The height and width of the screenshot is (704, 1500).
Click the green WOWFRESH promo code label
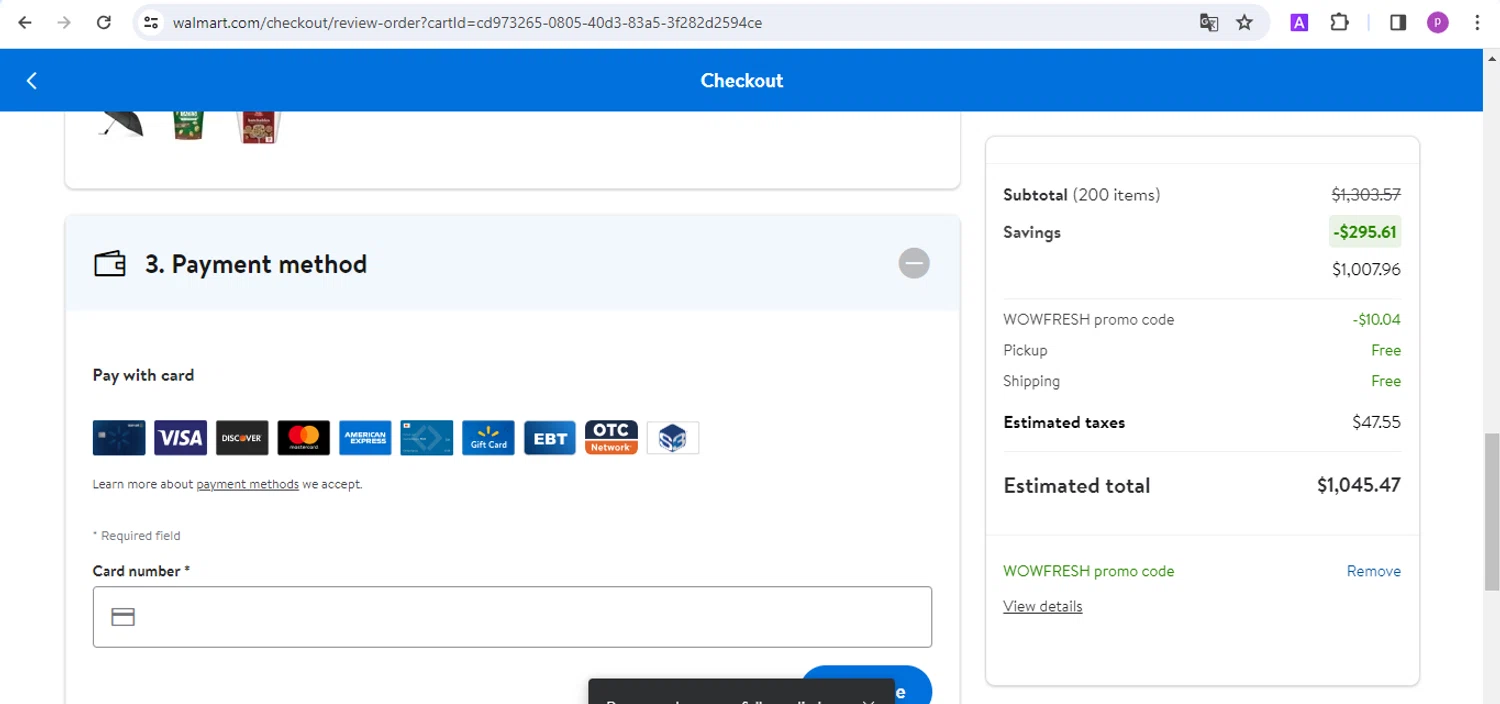(1088, 571)
